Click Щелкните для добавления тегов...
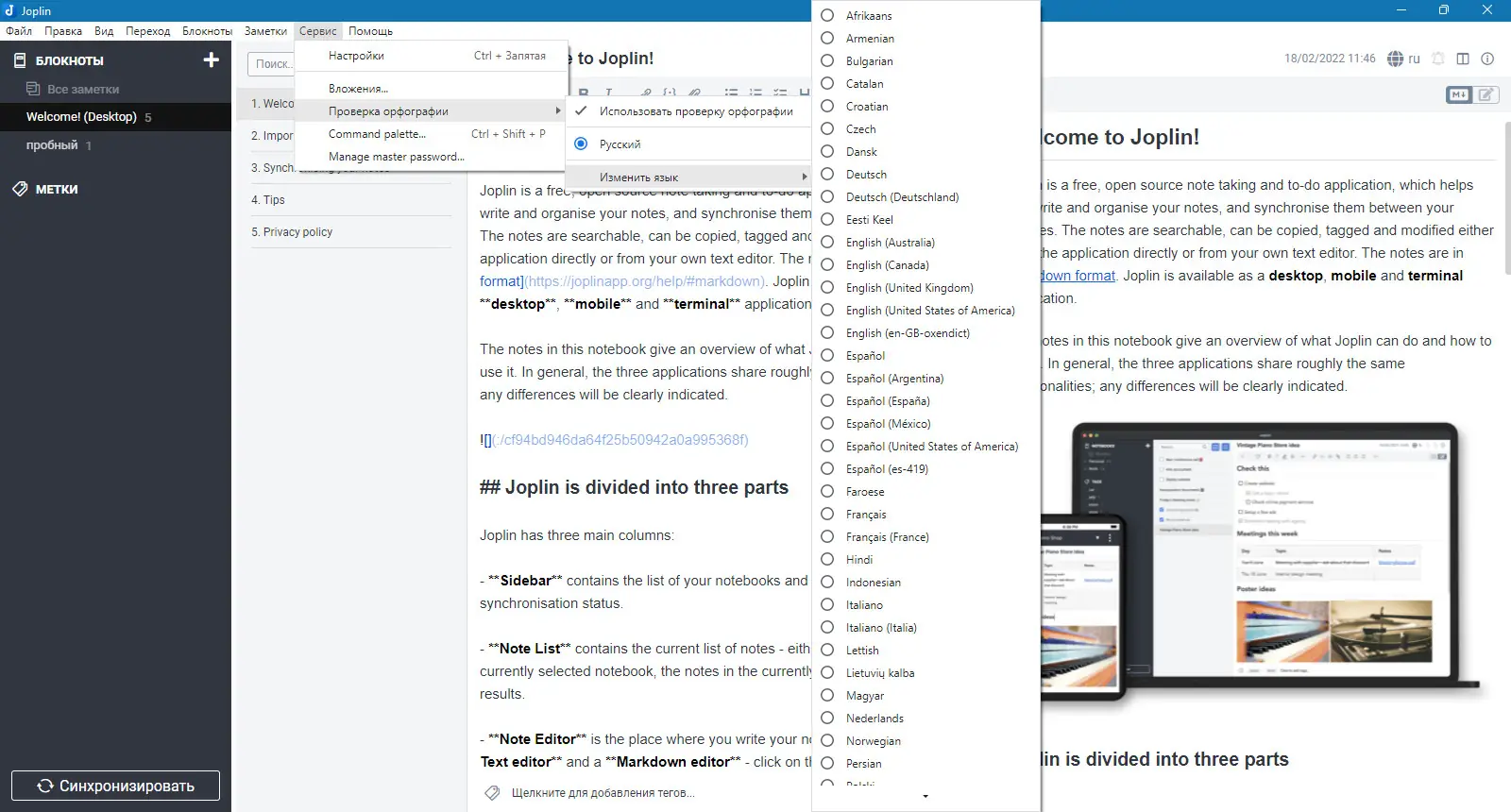The width and height of the screenshot is (1511, 812). click(x=603, y=793)
